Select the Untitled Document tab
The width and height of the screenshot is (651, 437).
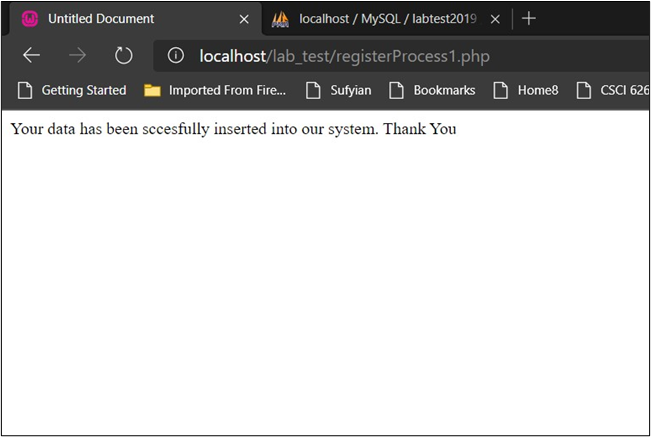135,19
